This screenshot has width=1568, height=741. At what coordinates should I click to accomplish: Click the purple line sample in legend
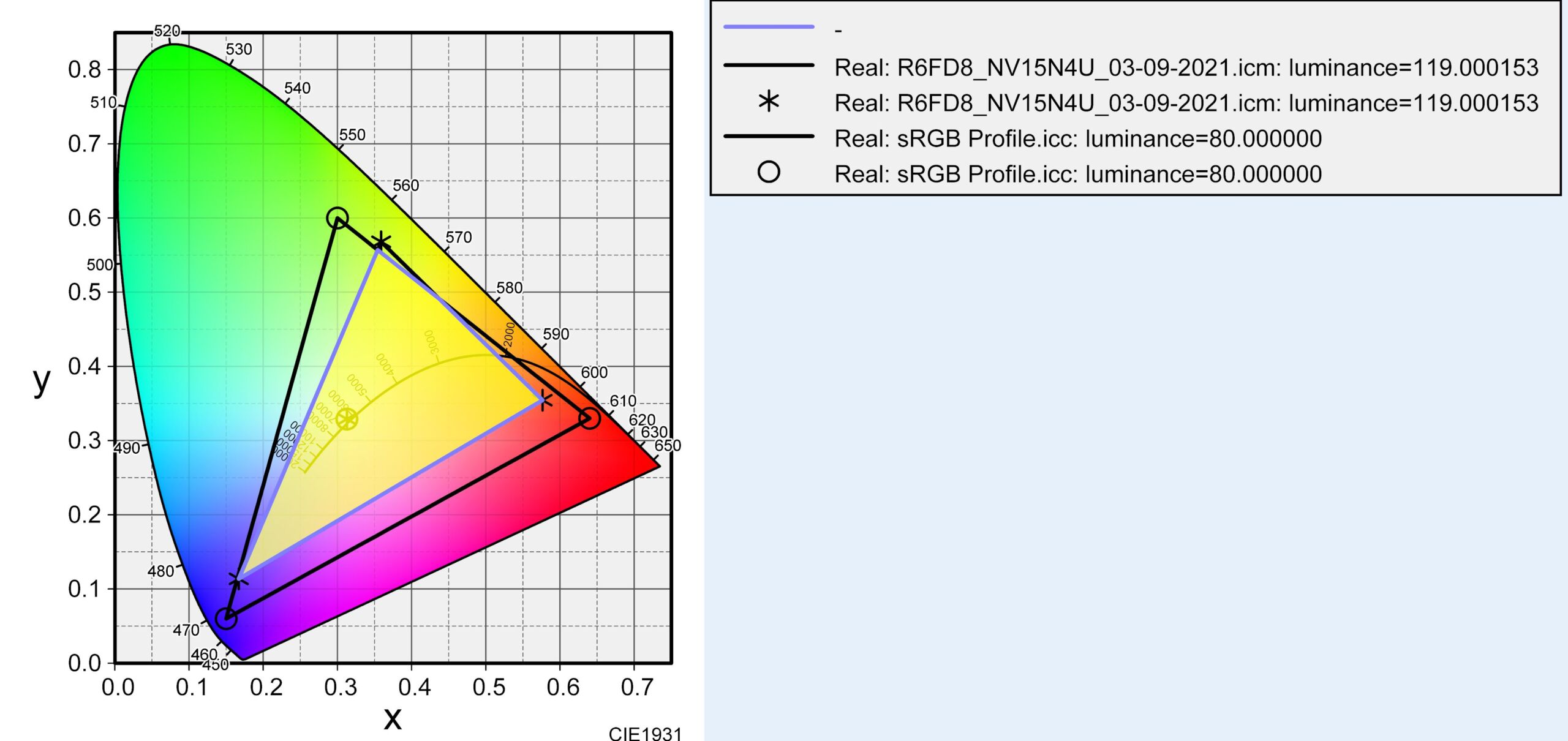[x=769, y=27]
